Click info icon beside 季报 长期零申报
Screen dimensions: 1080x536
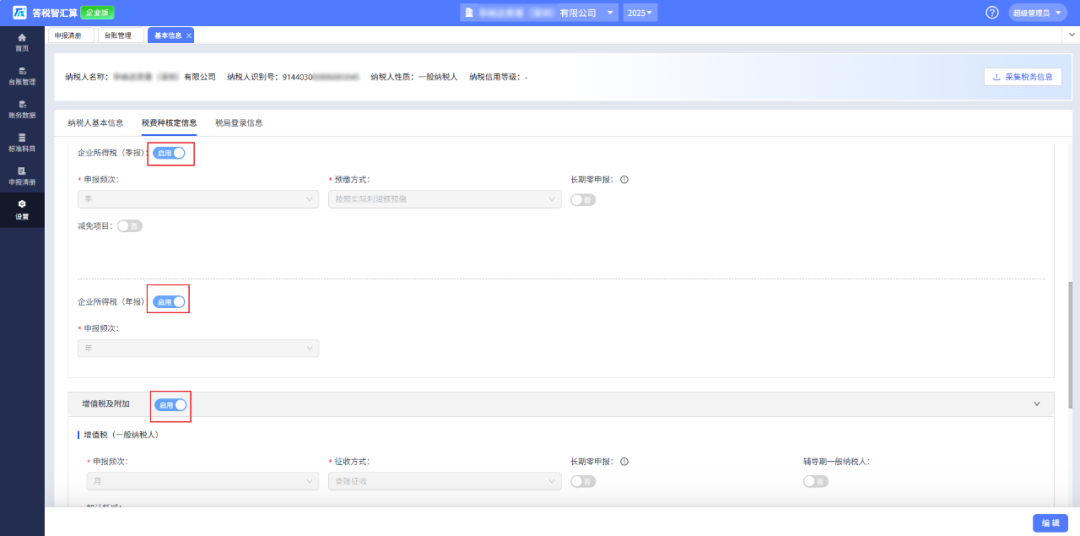pyautogui.click(x=625, y=180)
